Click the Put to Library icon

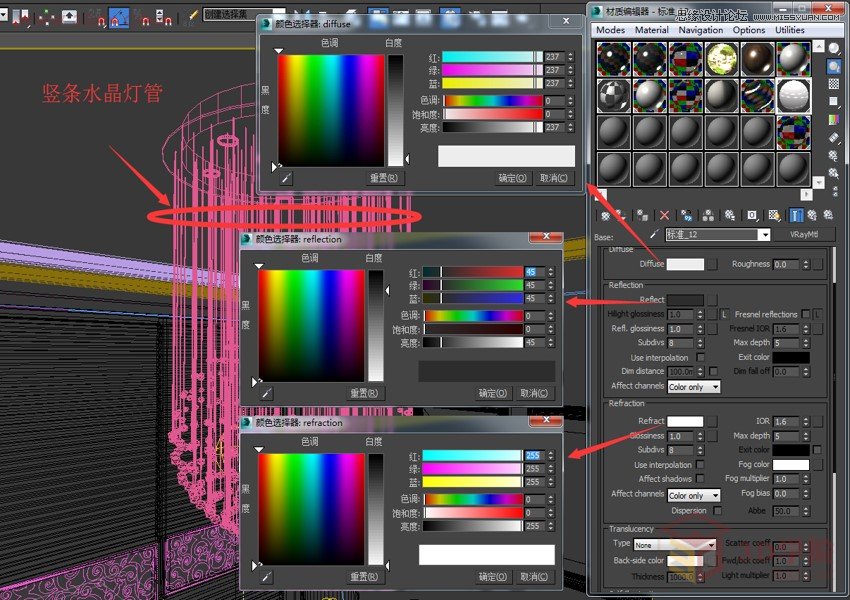click(729, 215)
